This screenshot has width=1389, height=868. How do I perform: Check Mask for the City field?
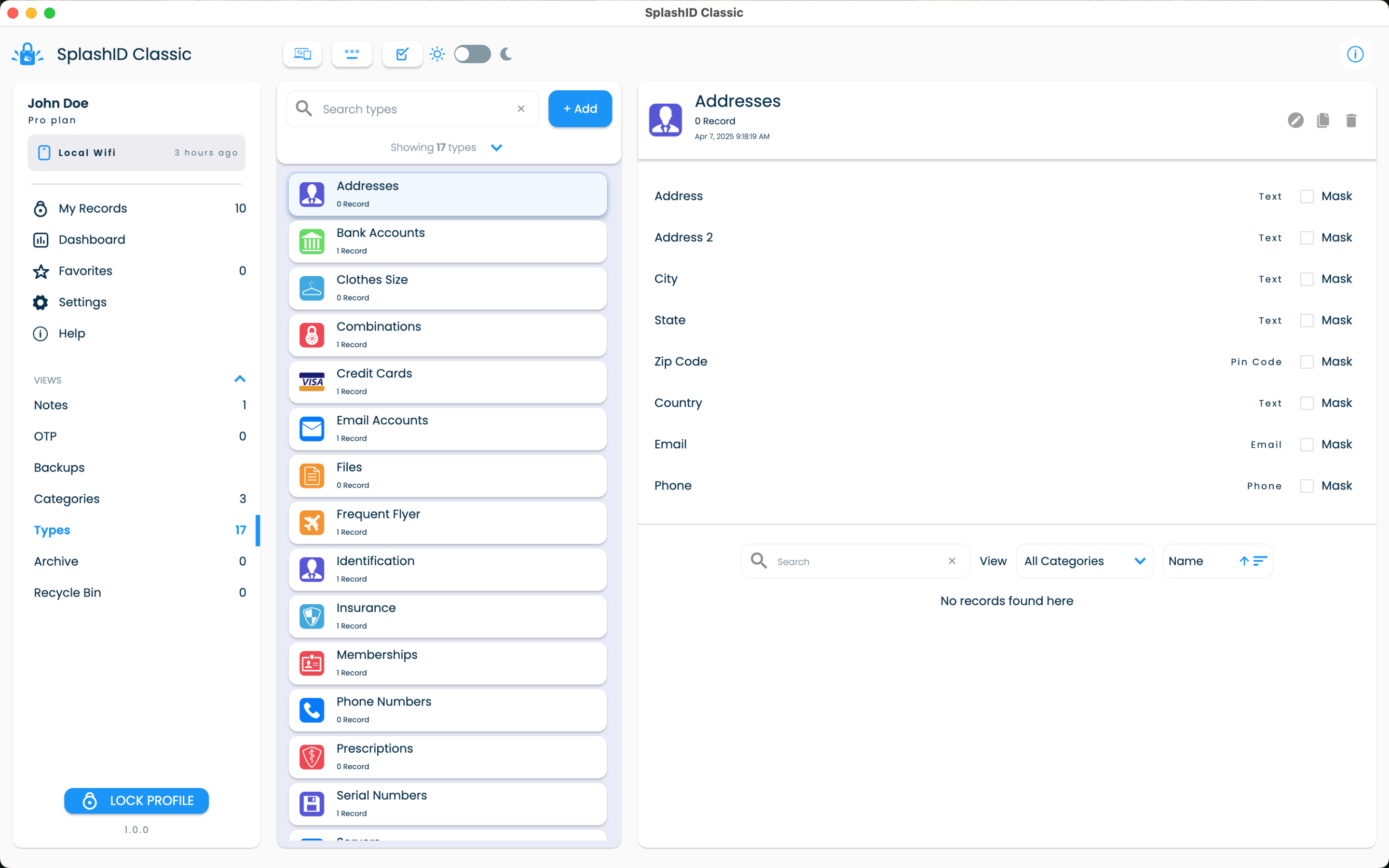[x=1307, y=279]
